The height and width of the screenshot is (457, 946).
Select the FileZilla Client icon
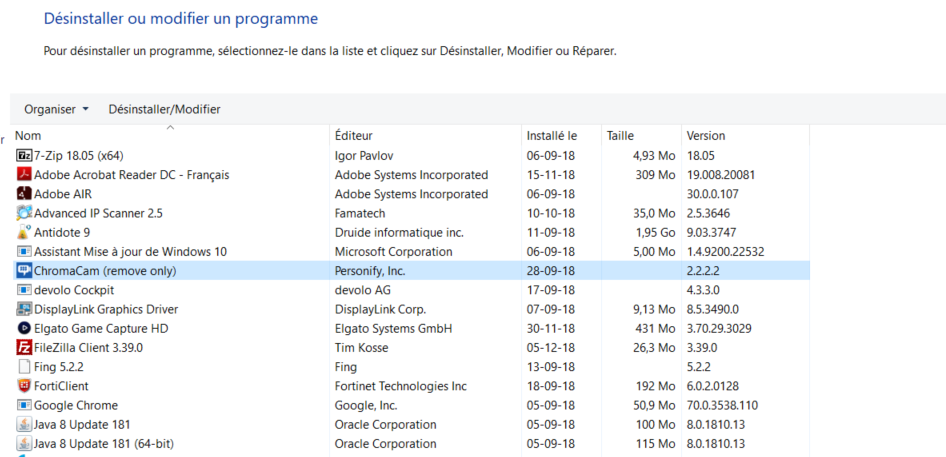coord(24,348)
